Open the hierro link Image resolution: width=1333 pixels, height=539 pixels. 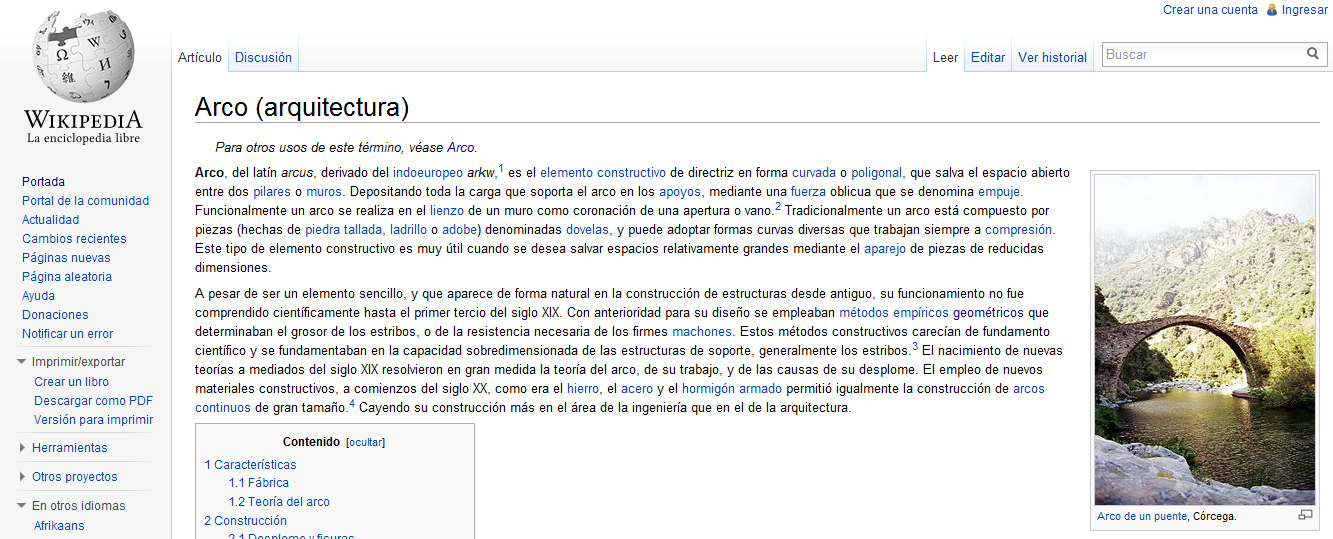583,389
